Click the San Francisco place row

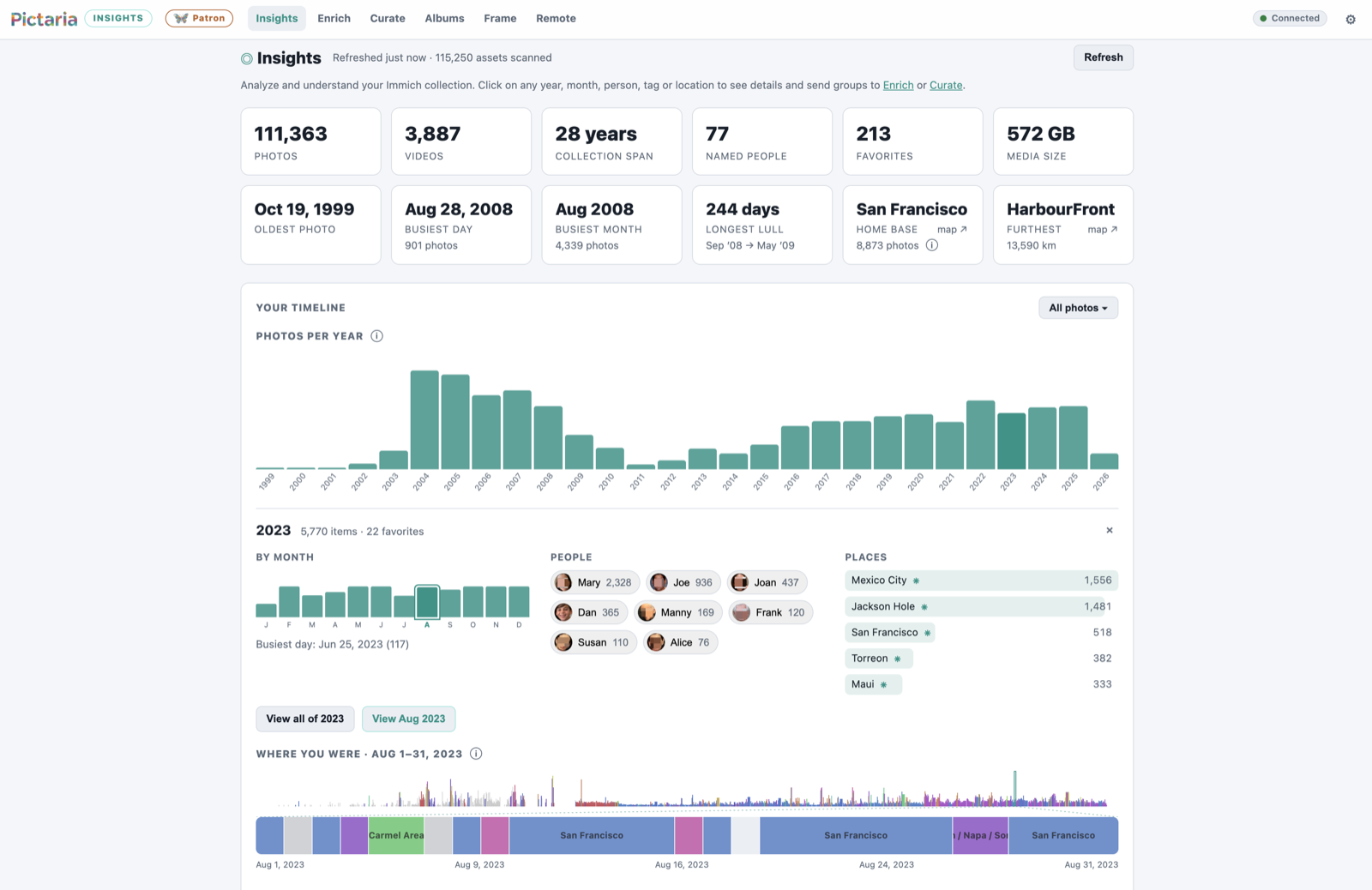(x=981, y=633)
